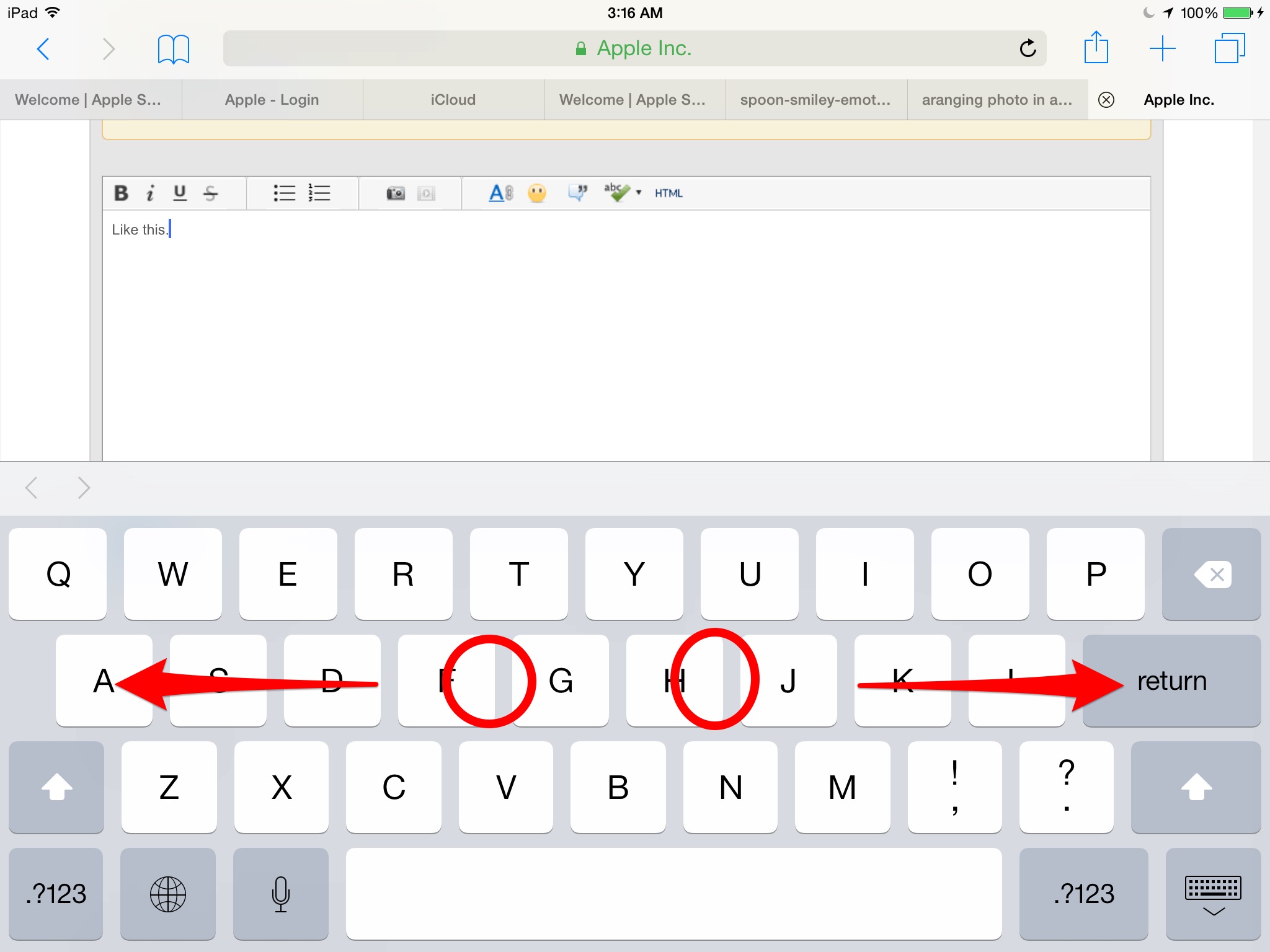Toggle italic formatting in editor toolbar
The image size is (1270, 952).
(x=150, y=193)
